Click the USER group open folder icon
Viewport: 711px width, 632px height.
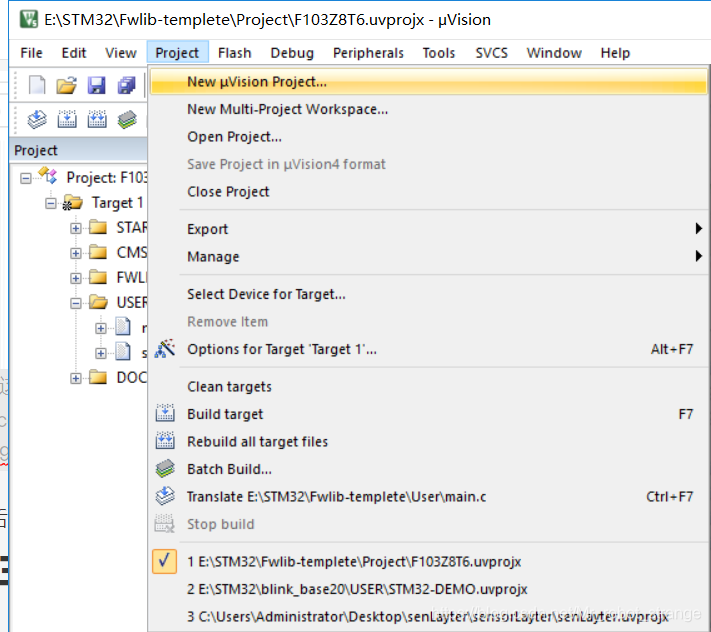coord(98,302)
